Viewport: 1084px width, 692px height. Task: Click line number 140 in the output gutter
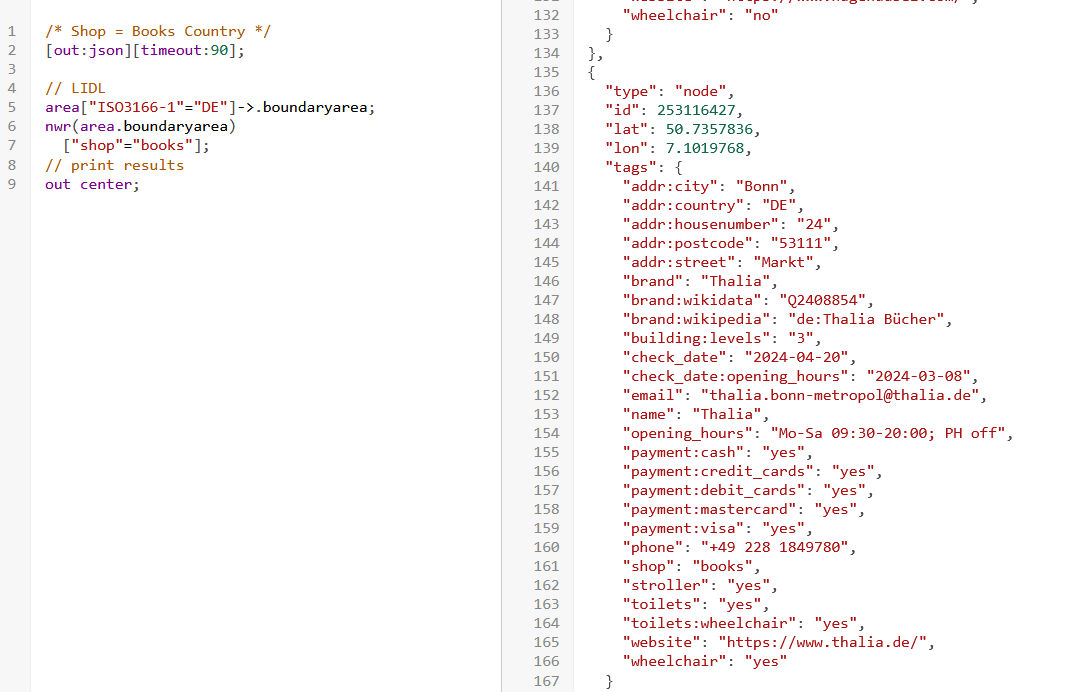pyautogui.click(x=546, y=167)
